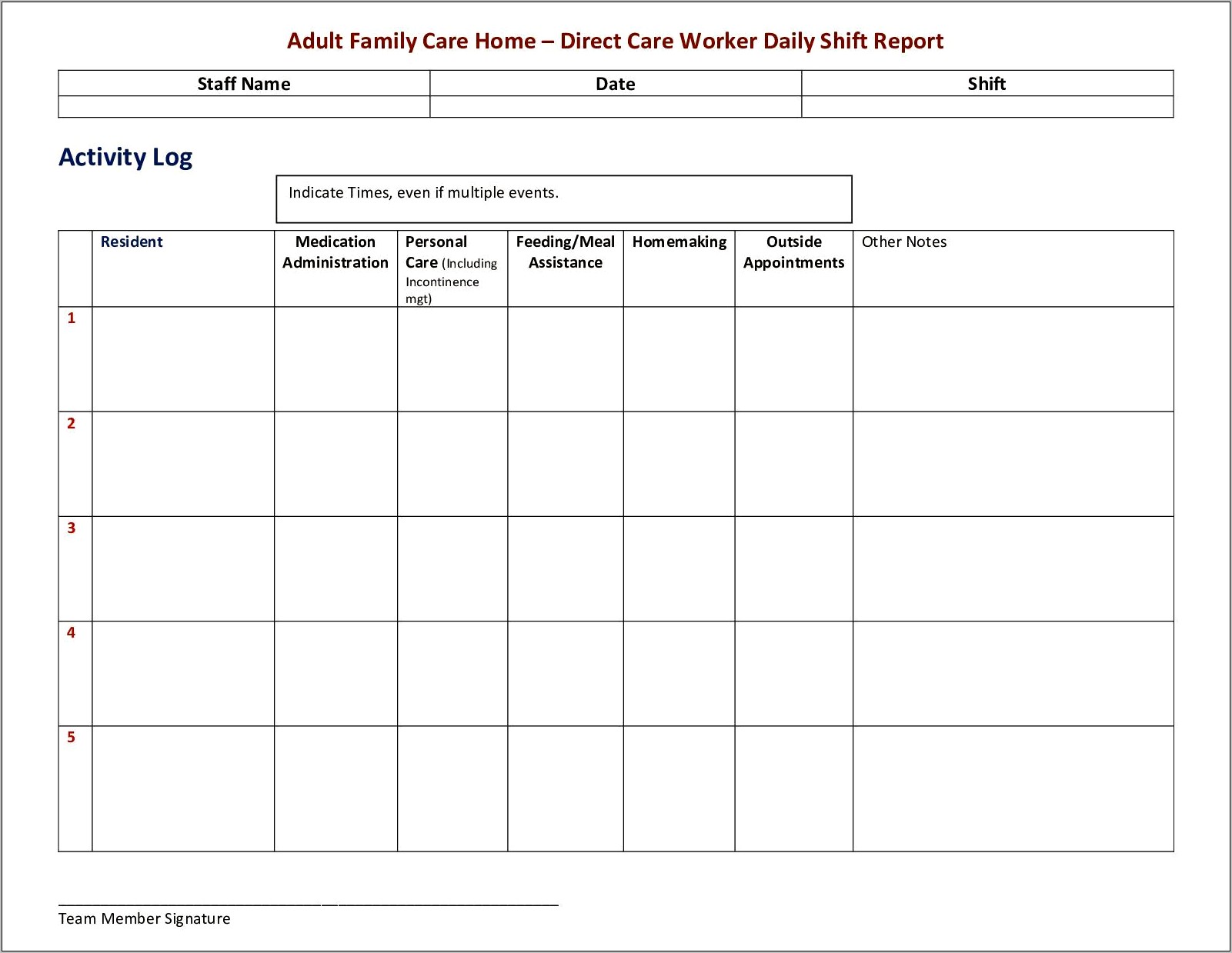Viewport: 1232px width, 953px height.
Task: Click the Other Notes cell in row 2
Action: click(x=1013, y=464)
